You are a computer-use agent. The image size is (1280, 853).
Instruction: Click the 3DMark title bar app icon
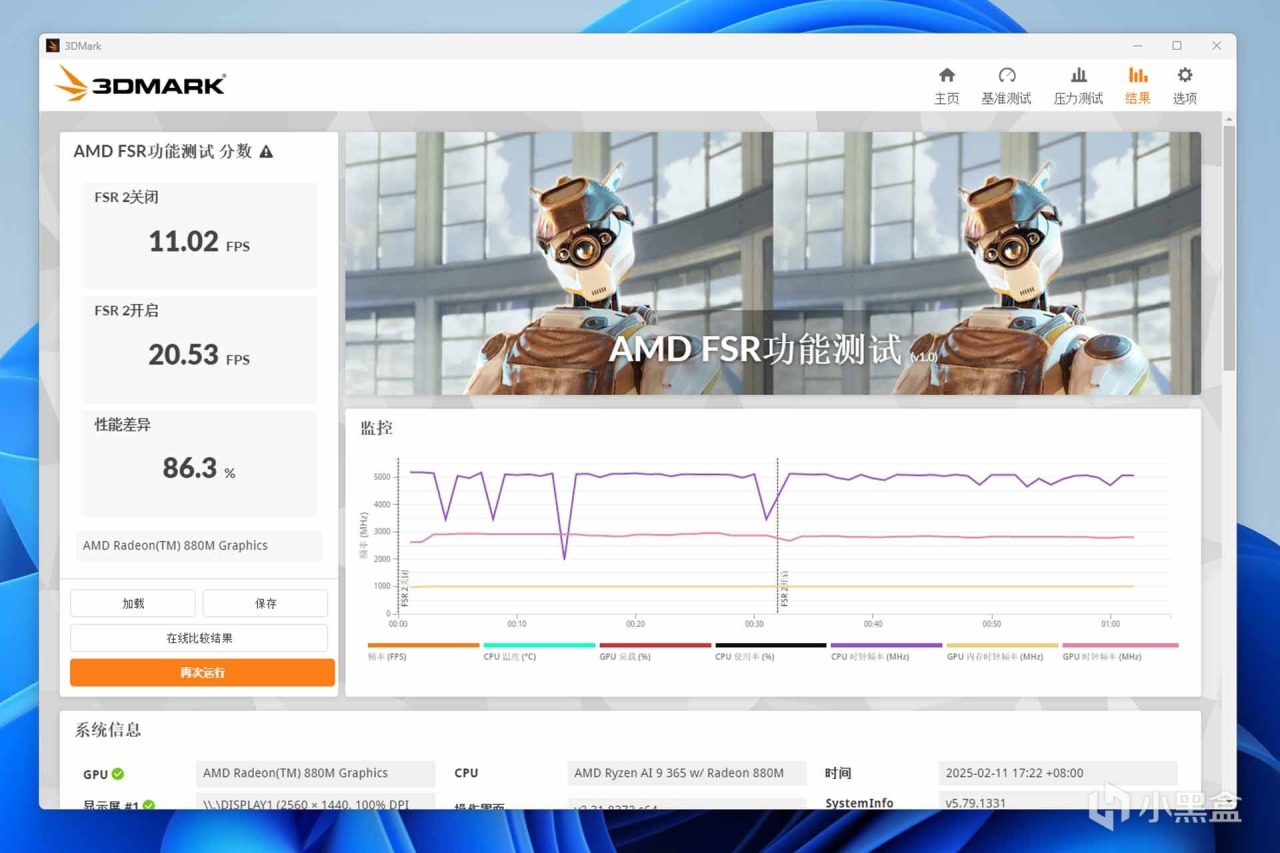[53, 46]
